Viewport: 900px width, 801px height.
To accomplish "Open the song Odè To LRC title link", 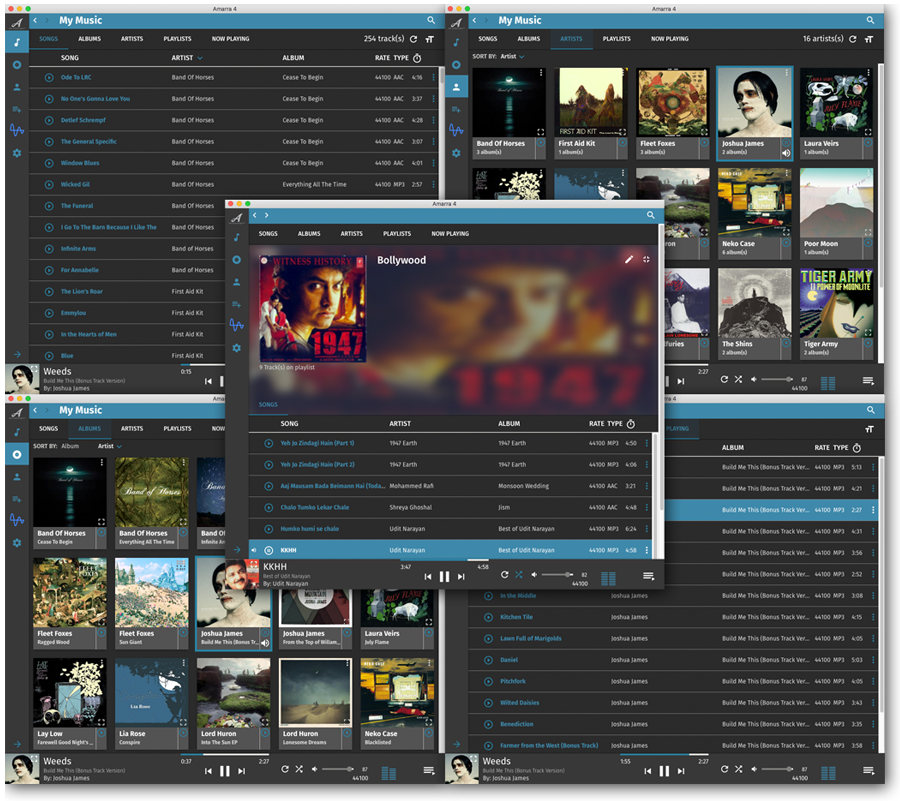I will [76, 77].
